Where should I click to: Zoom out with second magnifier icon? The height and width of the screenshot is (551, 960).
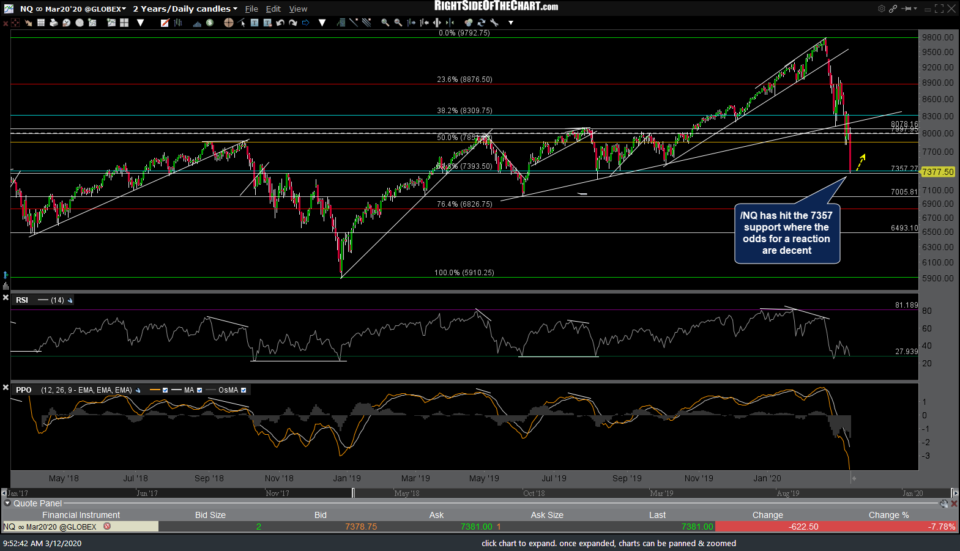coord(398,23)
